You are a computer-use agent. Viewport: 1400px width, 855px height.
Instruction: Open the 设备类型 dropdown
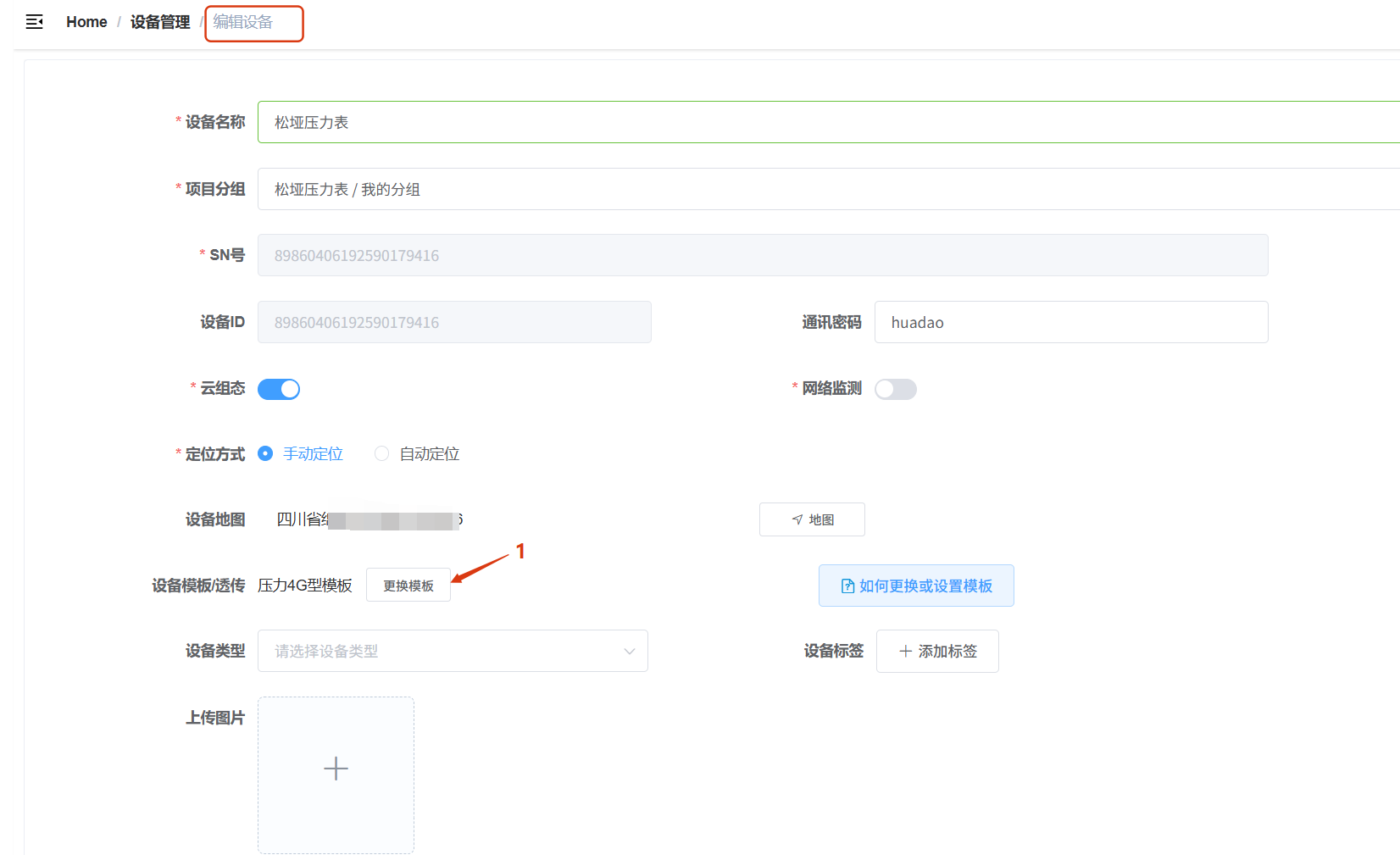pyautogui.click(x=453, y=651)
